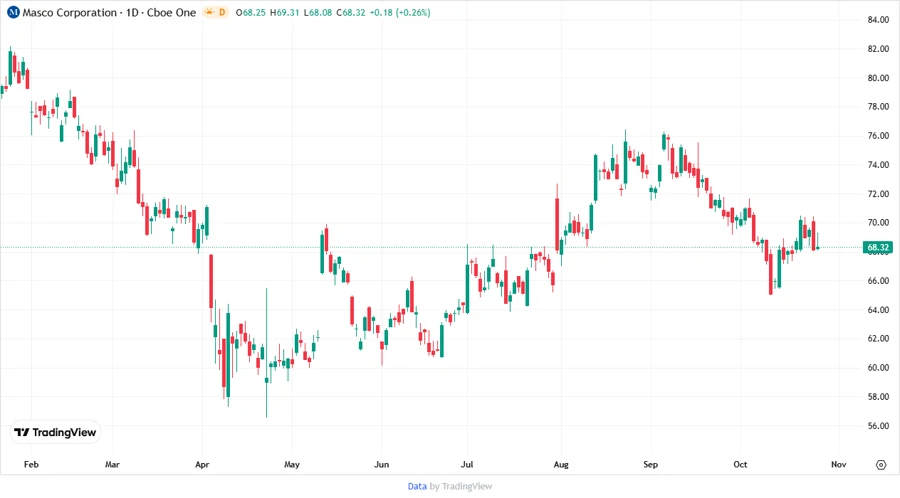Click the market status sun icon
This screenshot has height=498, width=900.
pyautogui.click(x=209, y=12)
